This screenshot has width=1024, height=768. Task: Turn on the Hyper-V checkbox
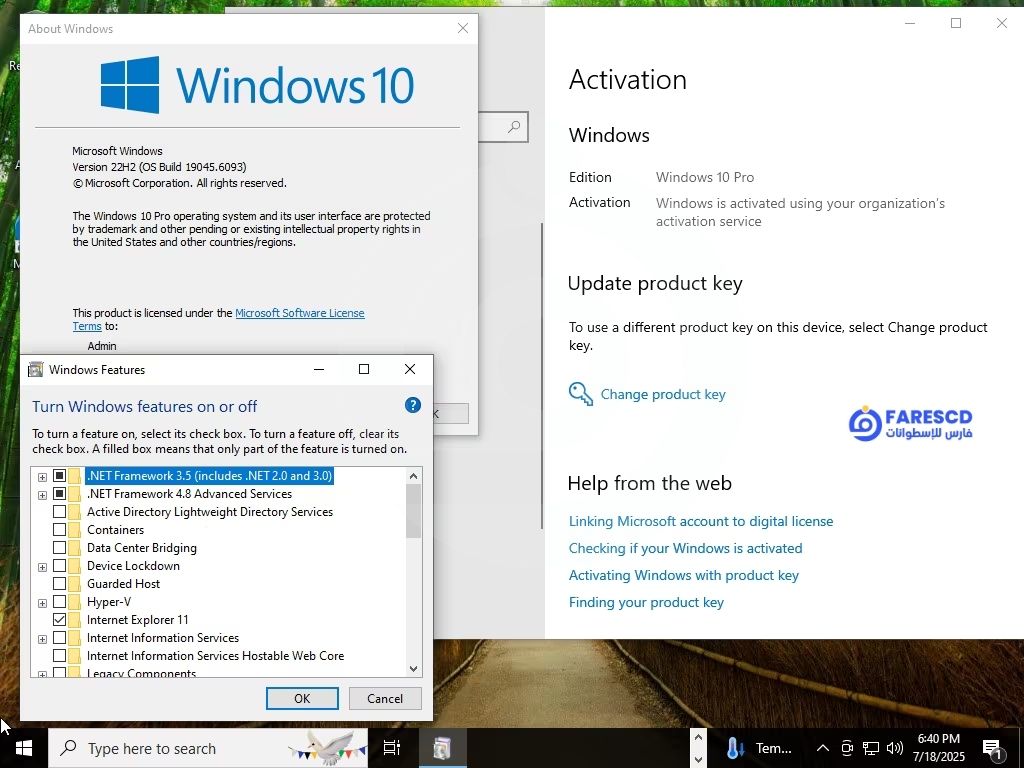pos(59,601)
